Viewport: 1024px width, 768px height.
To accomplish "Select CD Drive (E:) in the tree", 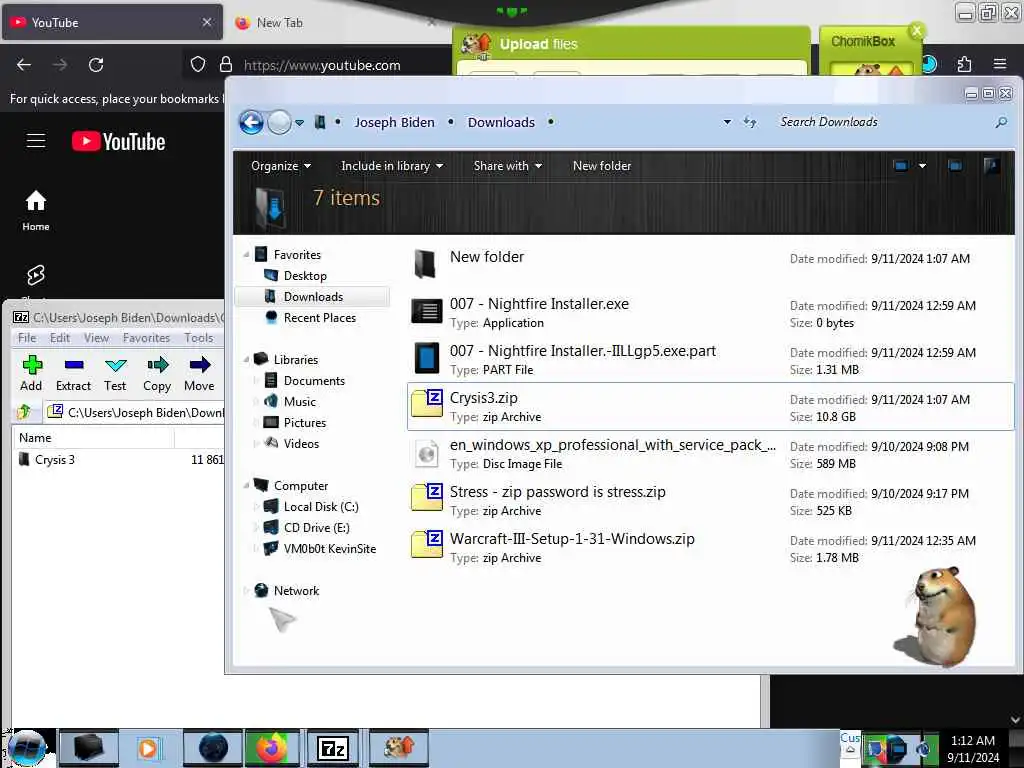I will 316,528.
